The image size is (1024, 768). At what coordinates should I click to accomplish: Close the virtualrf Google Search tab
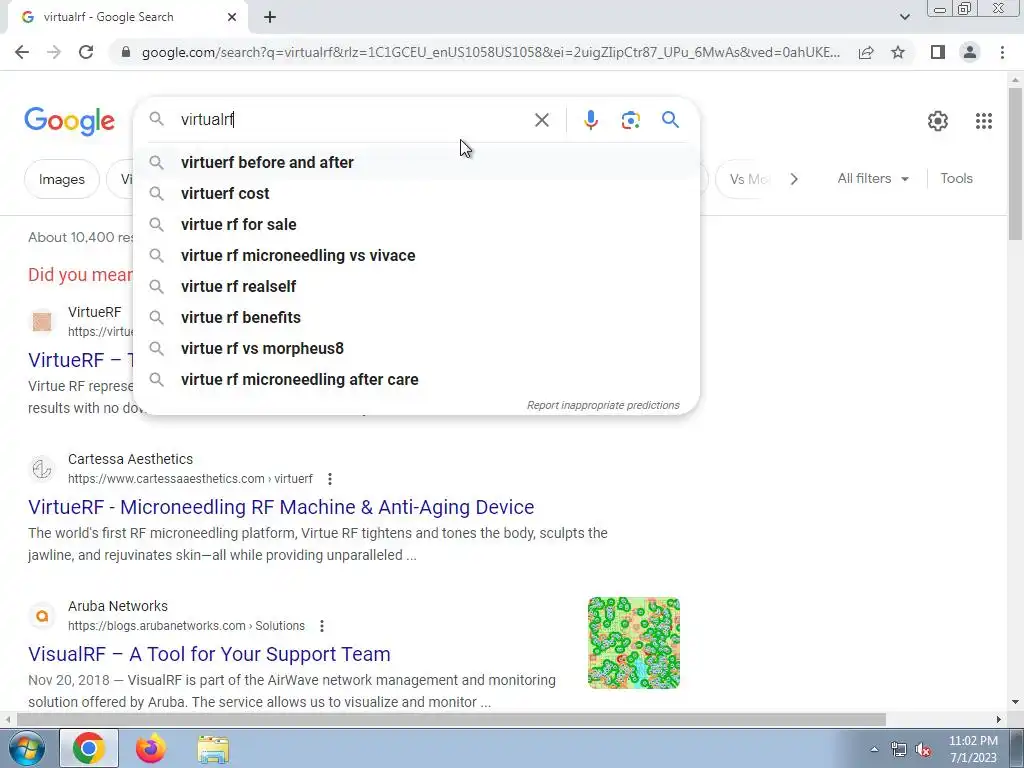click(x=232, y=17)
